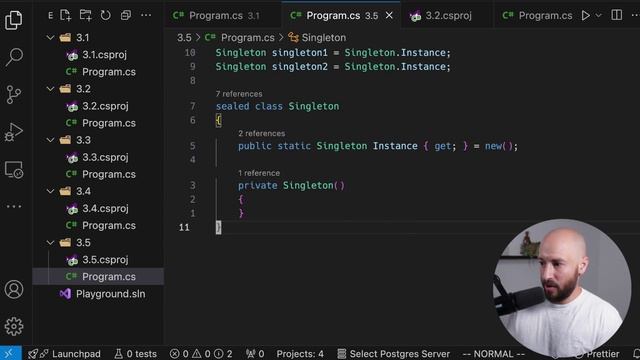Click Projects: 4 in status bar
The width and height of the screenshot is (640, 360).
(x=300, y=353)
